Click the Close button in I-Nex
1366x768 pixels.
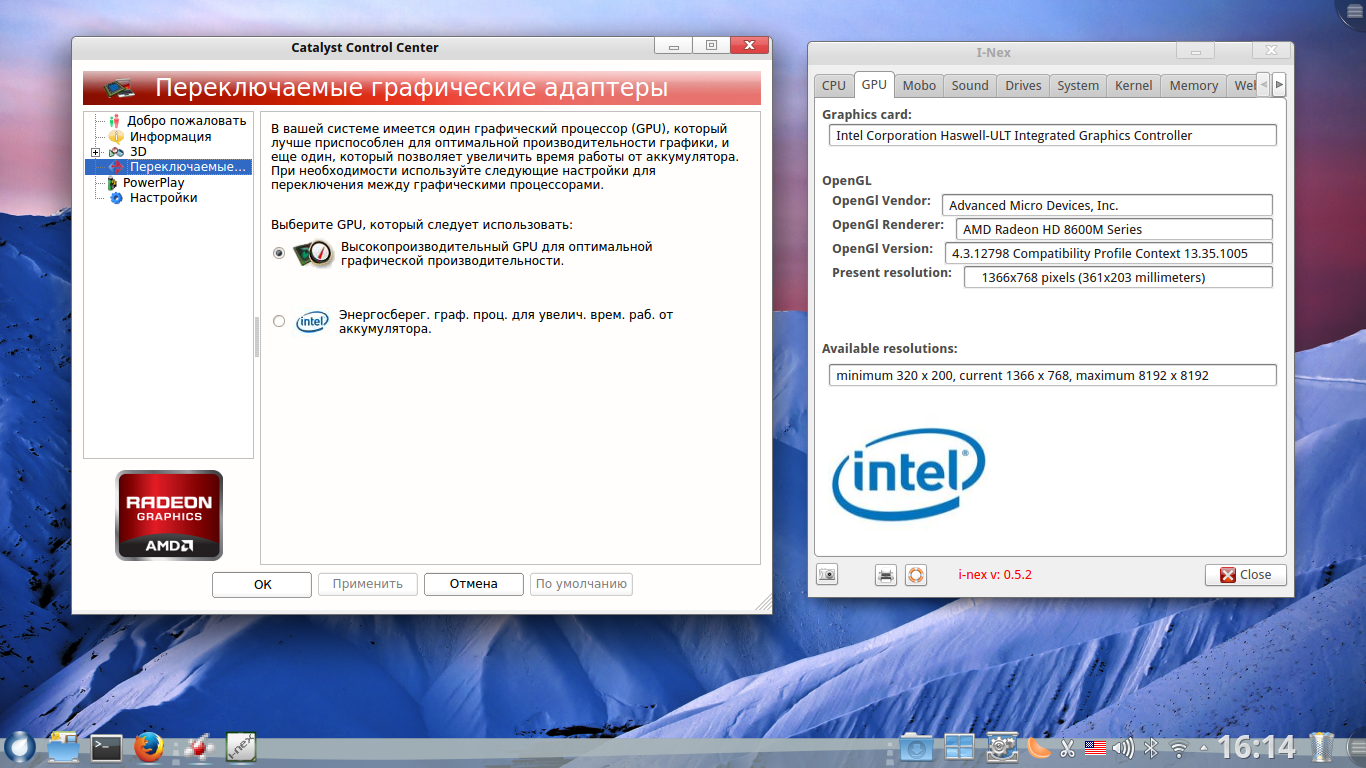(1246, 575)
